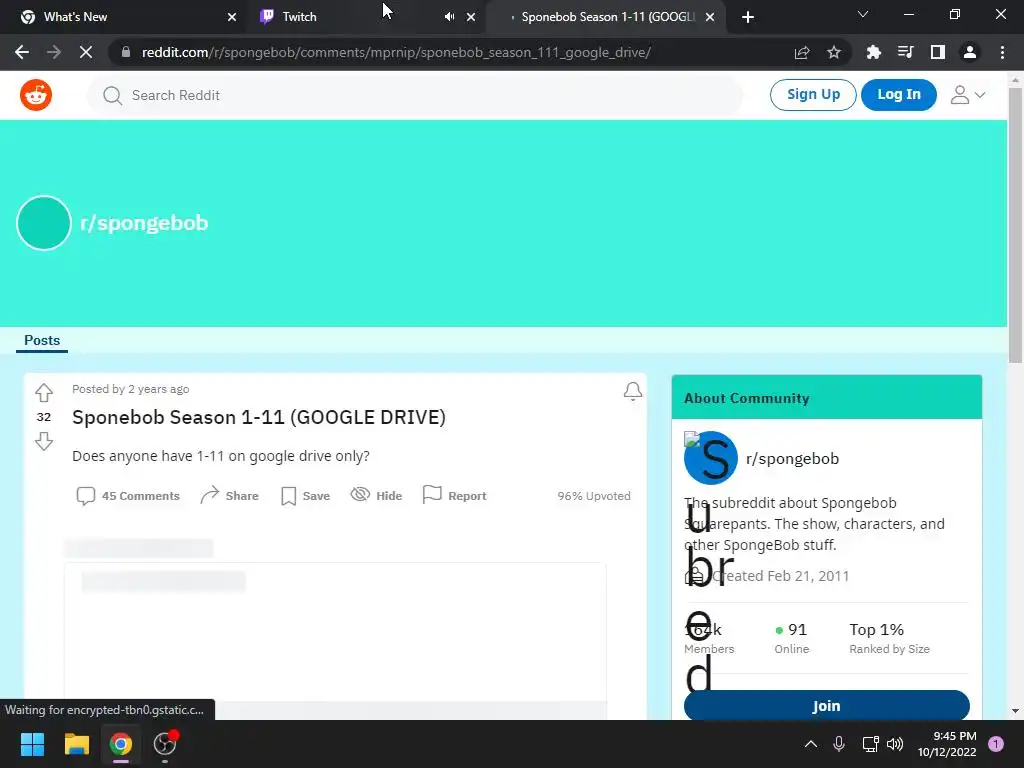The image size is (1024, 768).
Task: Open the Windows Start menu
Action: tap(32, 744)
